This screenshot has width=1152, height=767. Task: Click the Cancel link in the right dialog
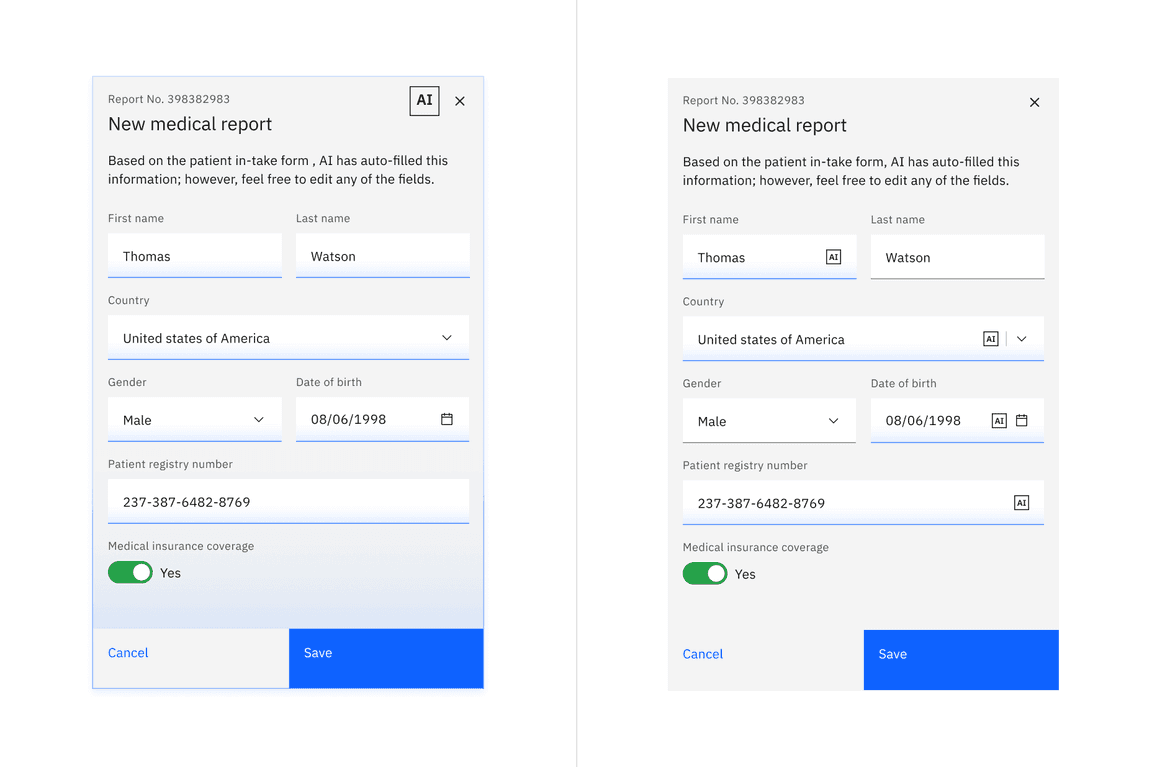703,654
